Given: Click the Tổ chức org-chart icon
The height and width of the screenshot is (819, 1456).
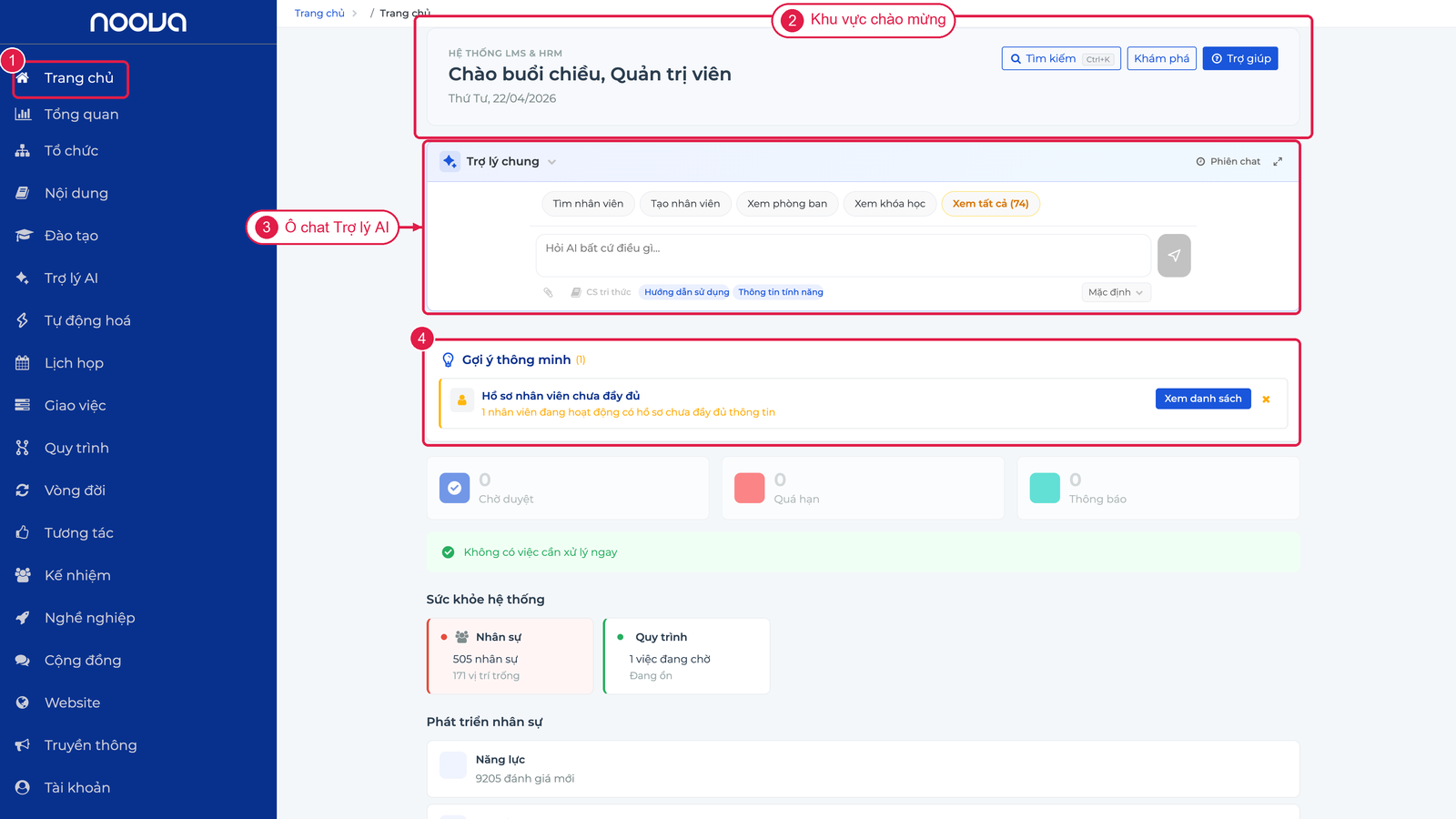Looking at the screenshot, I should [x=23, y=150].
